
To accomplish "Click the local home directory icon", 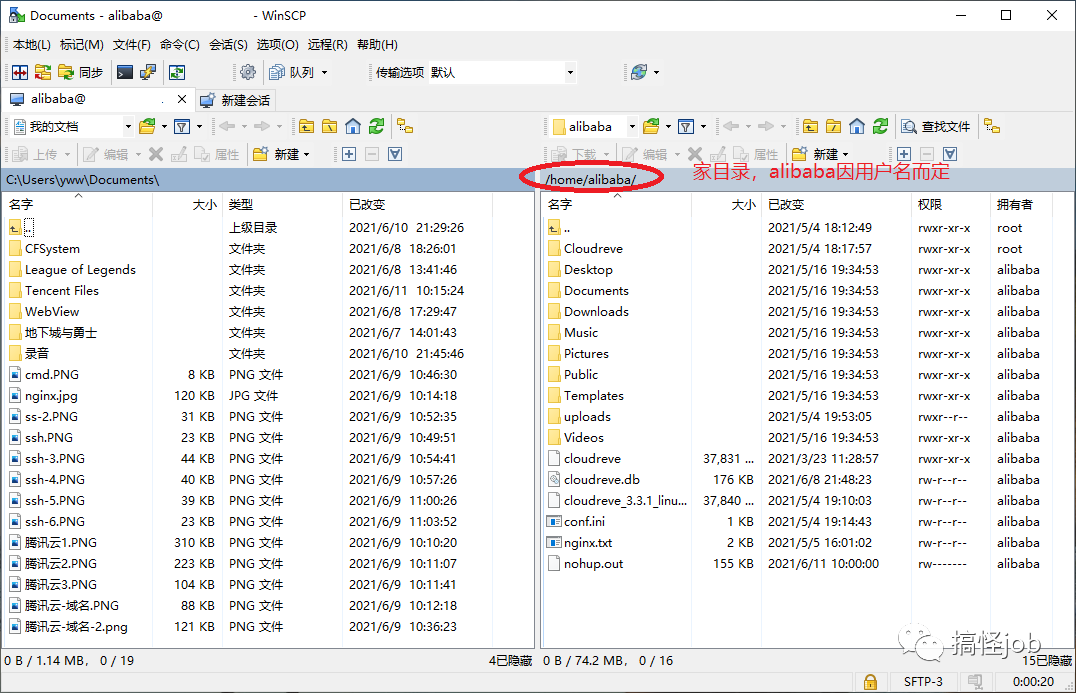I will (353, 126).
